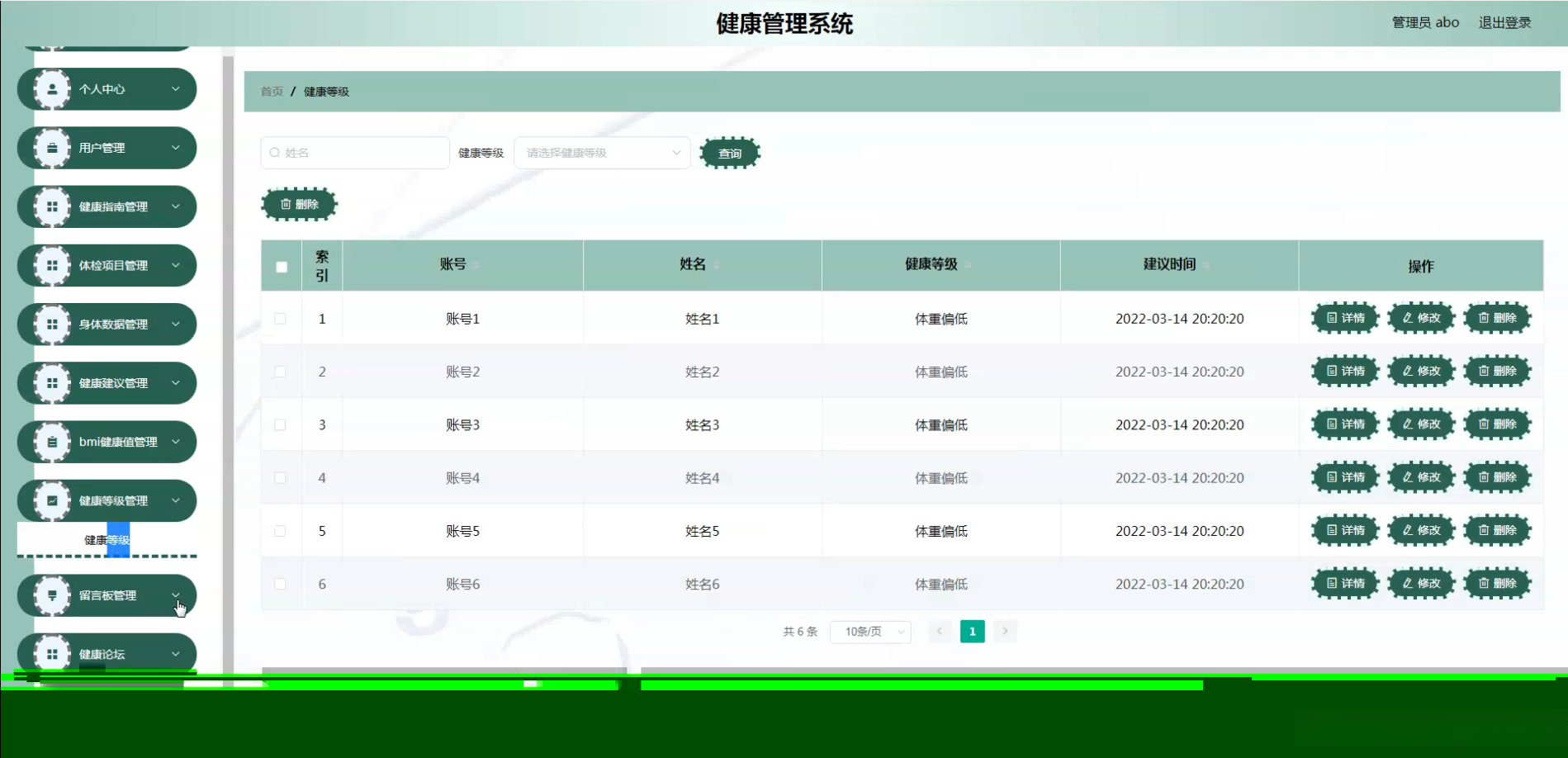This screenshot has height=758, width=1568.
Task: Open the 10条/页 page size dropdown
Action: [870, 632]
